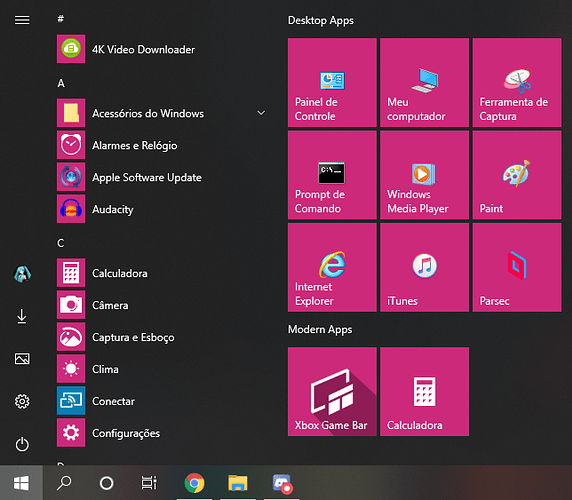Click the 'C' letter group header
The image size is (572, 500).
(x=61, y=243)
